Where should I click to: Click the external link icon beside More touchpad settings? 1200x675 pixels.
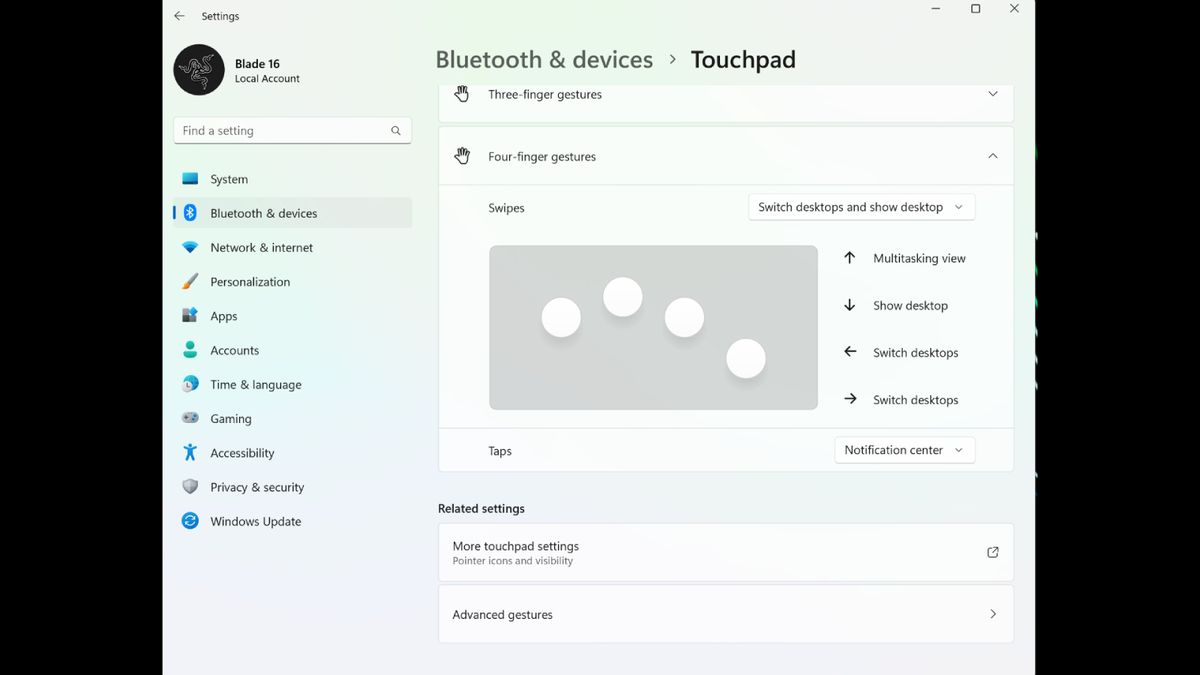coord(992,551)
